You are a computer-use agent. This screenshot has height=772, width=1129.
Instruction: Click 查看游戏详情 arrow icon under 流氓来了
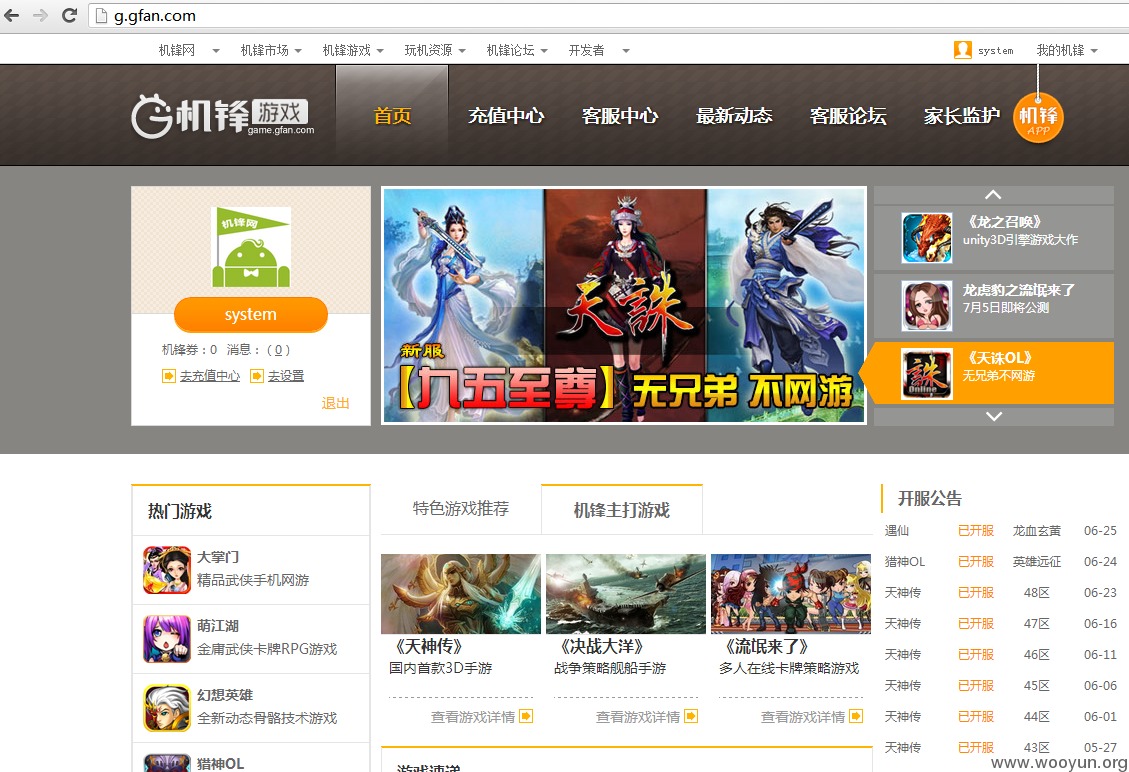(856, 717)
